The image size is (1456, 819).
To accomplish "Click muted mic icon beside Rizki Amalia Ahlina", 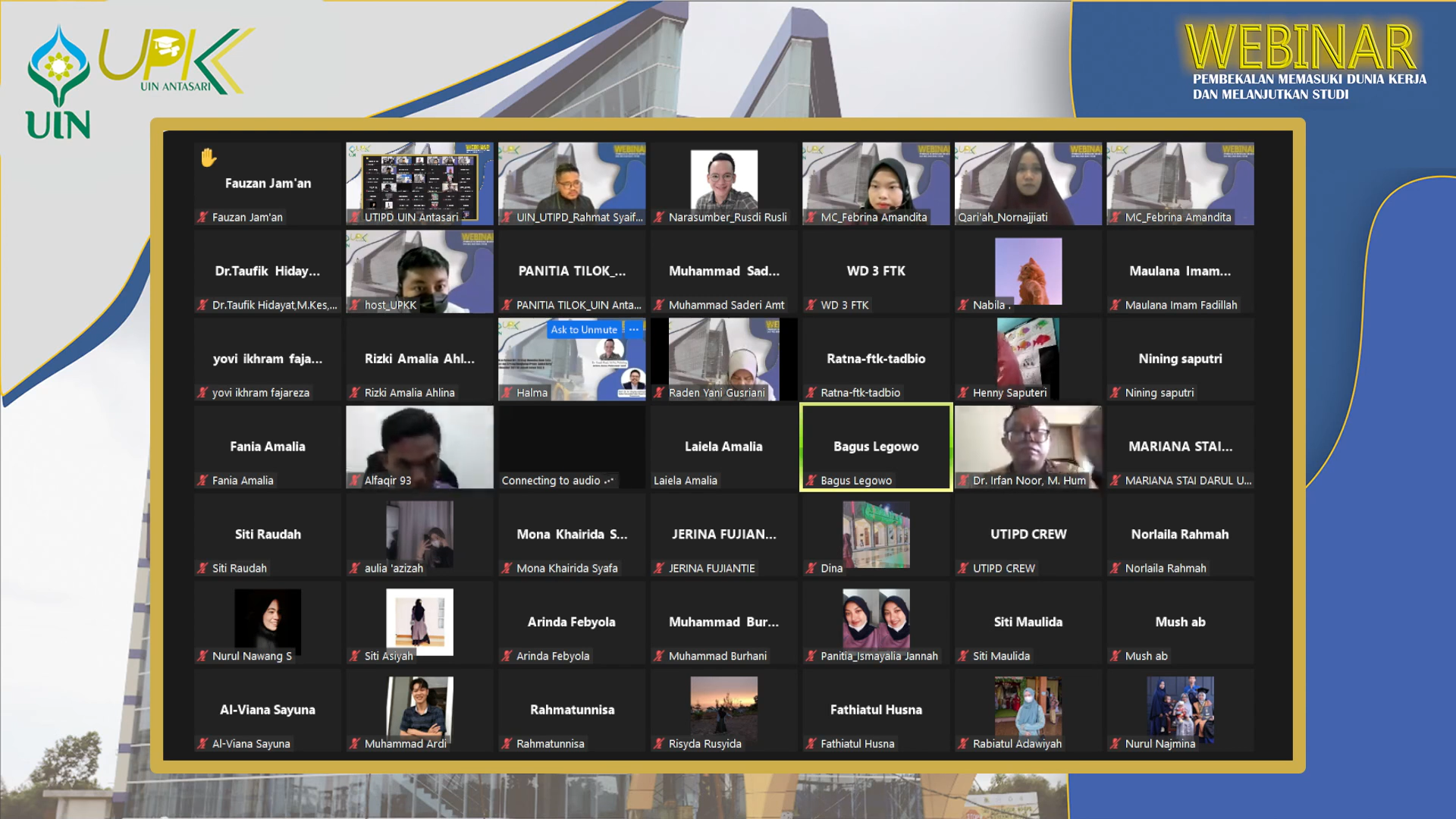I will pos(355,392).
